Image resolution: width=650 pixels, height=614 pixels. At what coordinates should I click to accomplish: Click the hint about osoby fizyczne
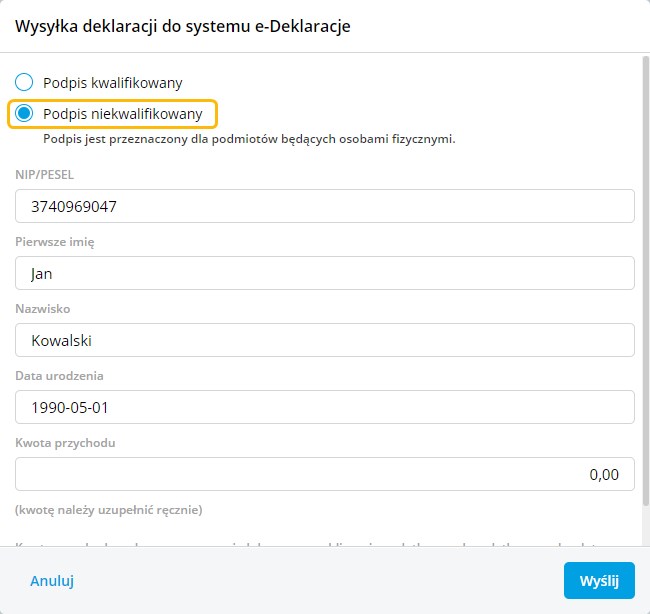point(249,139)
